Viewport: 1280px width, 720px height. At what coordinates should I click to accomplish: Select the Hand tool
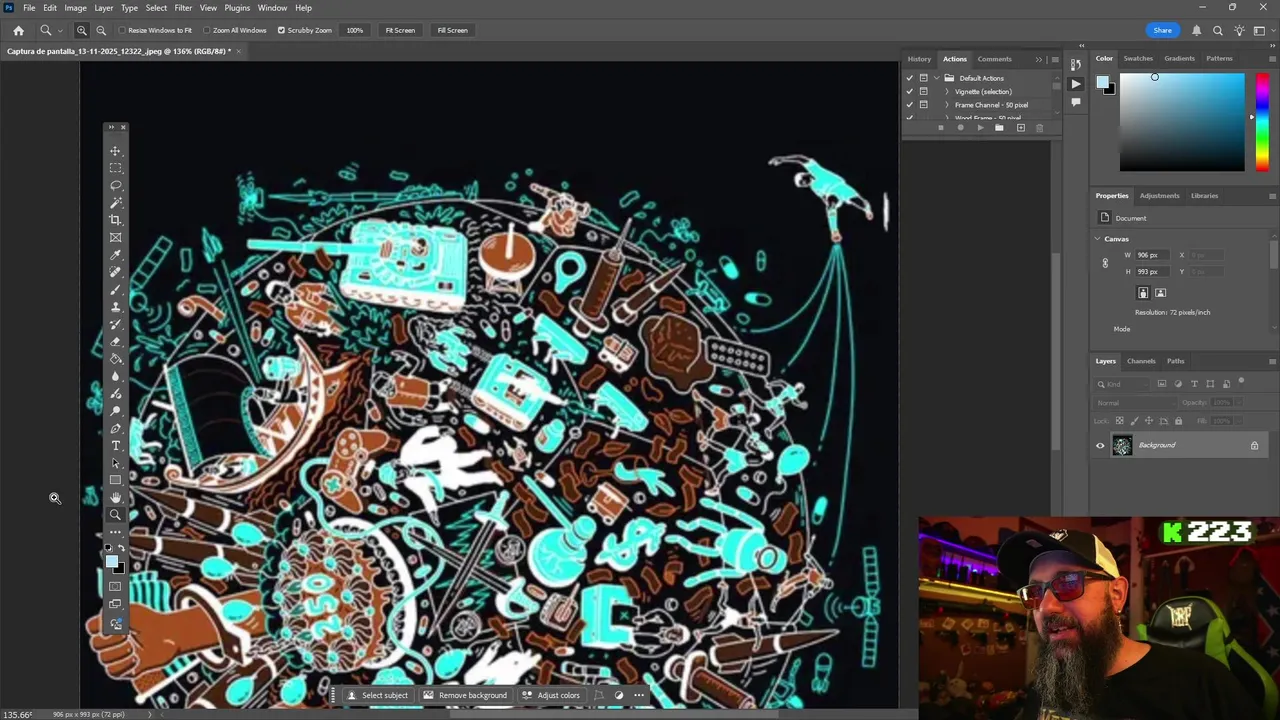coord(116,498)
